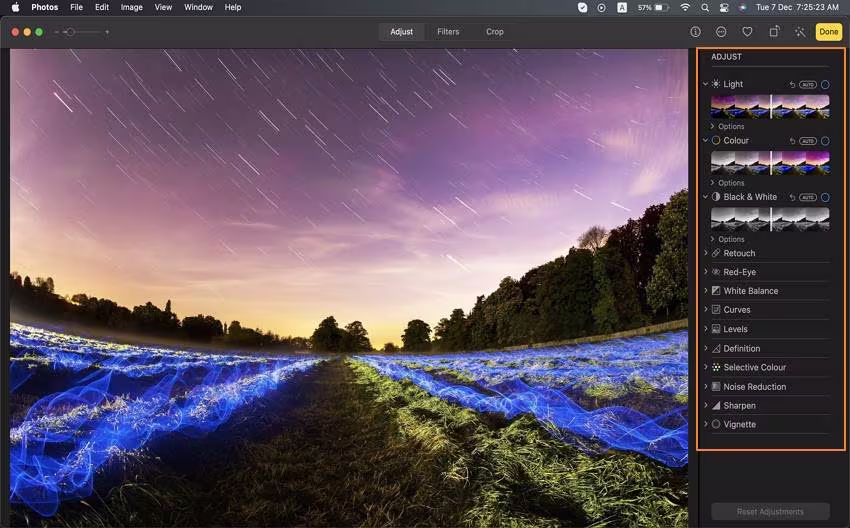The width and height of the screenshot is (850, 528).
Task: Click the Sharpen triangle icon
Action: tap(716, 405)
